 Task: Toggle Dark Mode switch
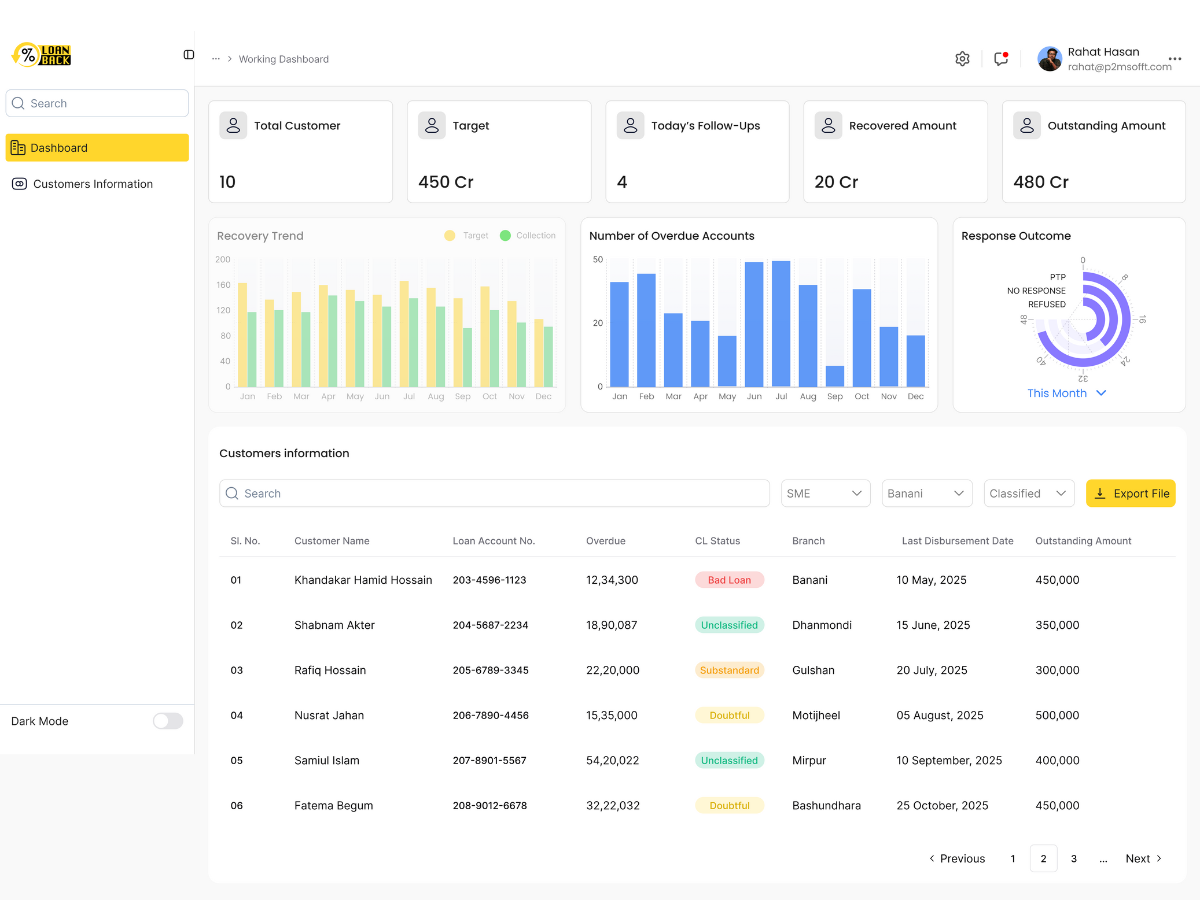point(168,721)
